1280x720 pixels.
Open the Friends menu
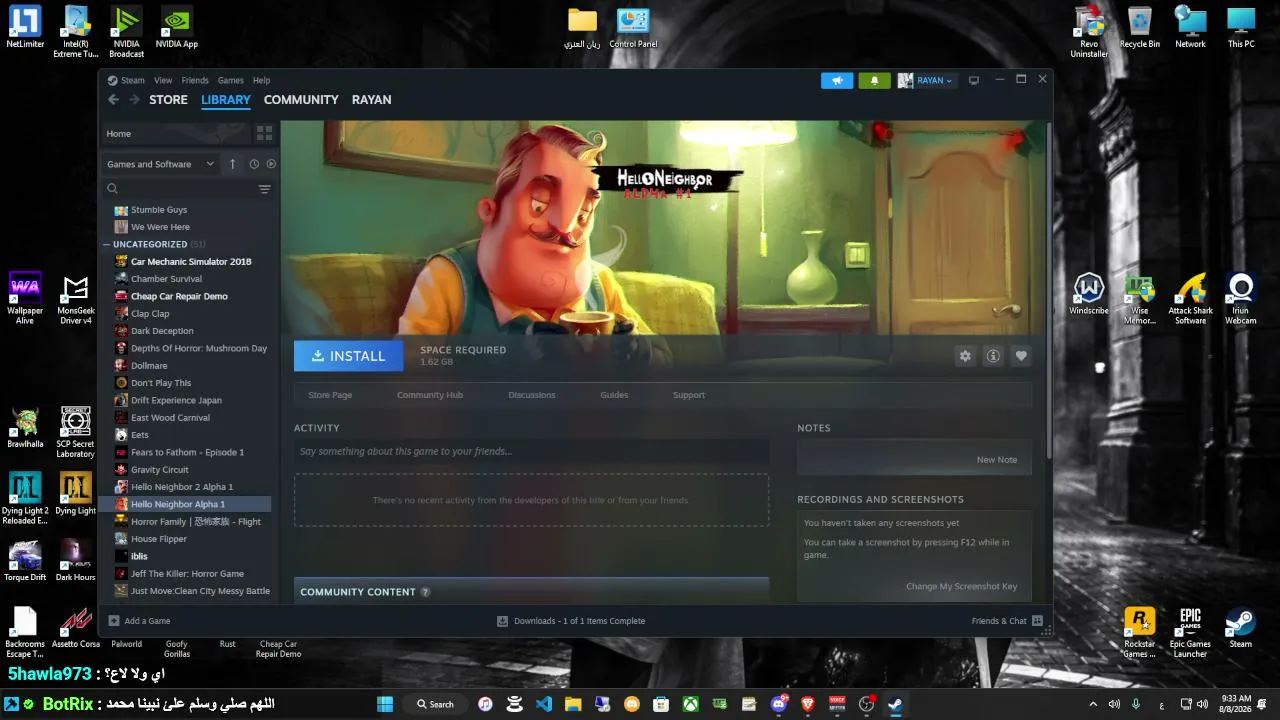tap(195, 80)
